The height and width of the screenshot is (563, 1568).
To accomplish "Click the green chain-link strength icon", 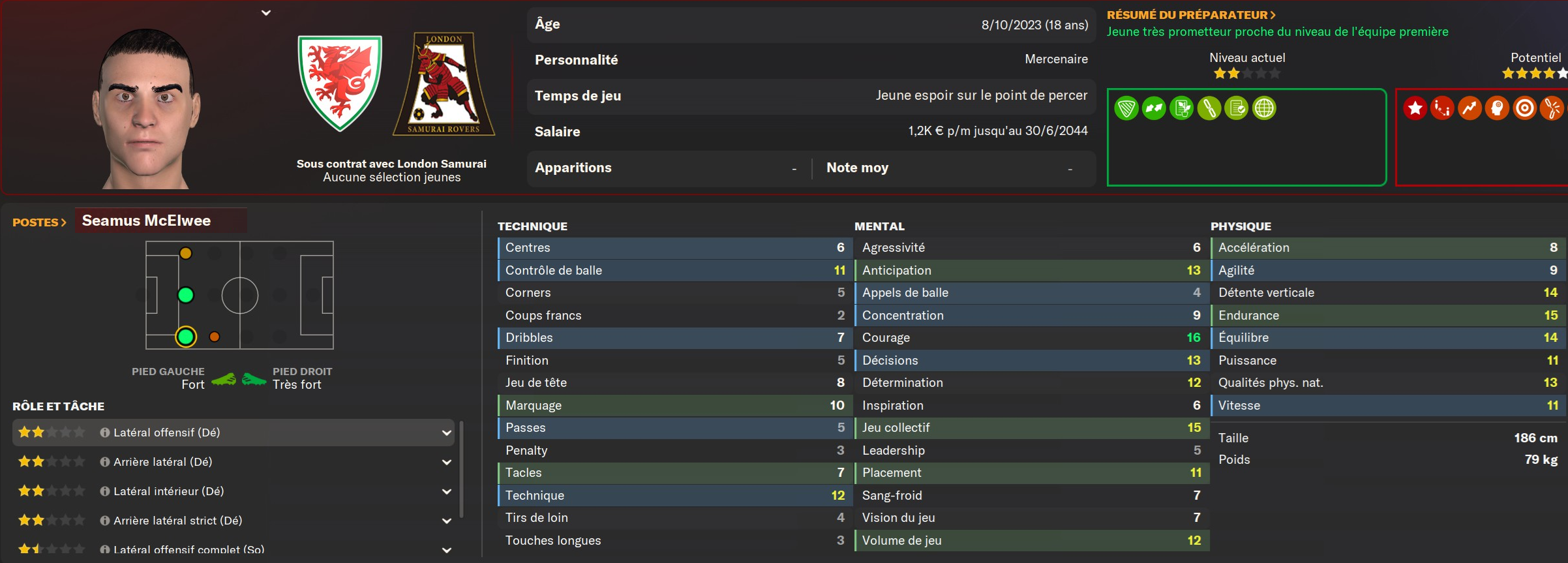I will coord(1209,108).
